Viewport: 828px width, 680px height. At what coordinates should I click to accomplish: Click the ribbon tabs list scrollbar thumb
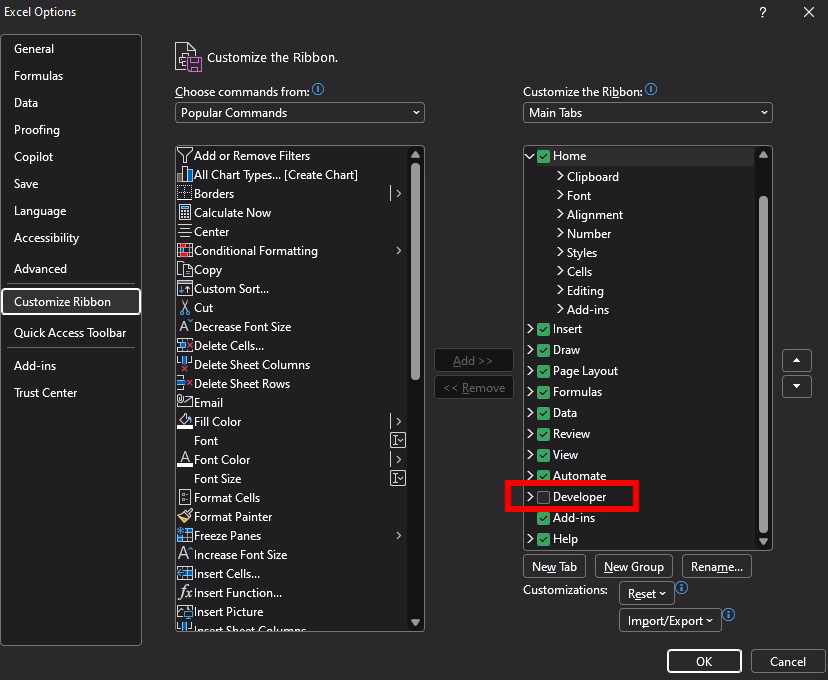(x=763, y=364)
